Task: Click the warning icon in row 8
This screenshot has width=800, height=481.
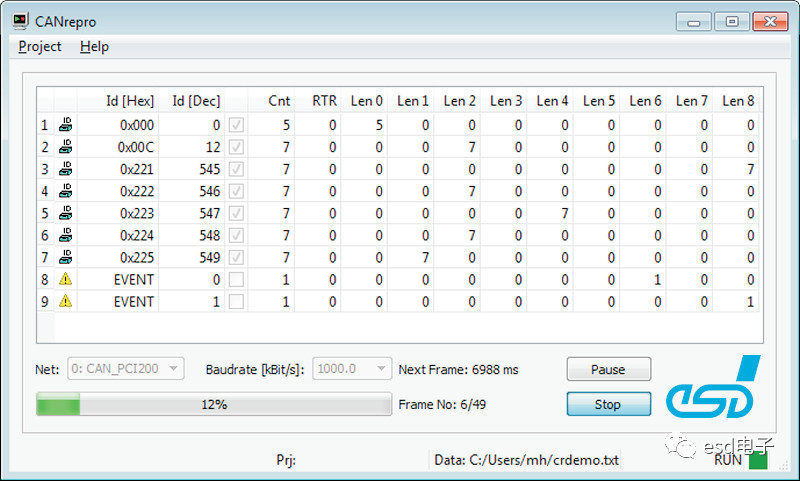Action: 66,279
